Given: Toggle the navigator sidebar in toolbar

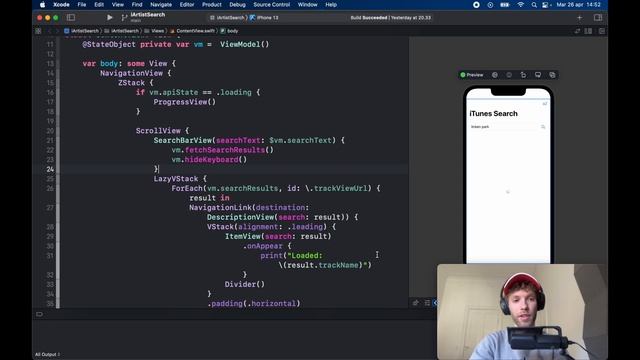Looking at the screenshot, I should tap(71, 18).
